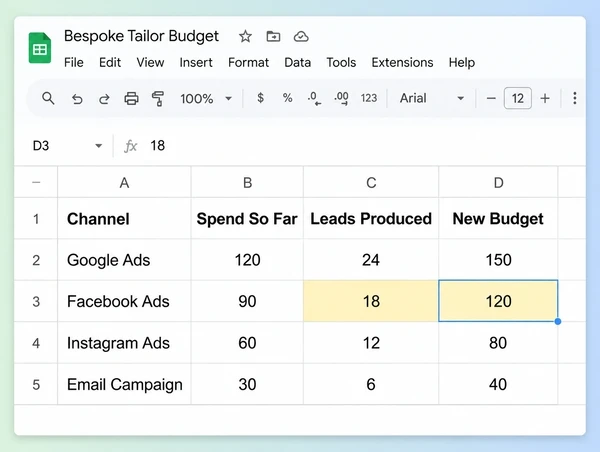Click the search magnifier in toolbar
The image size is (600, 452).
[x=48, y=98]
